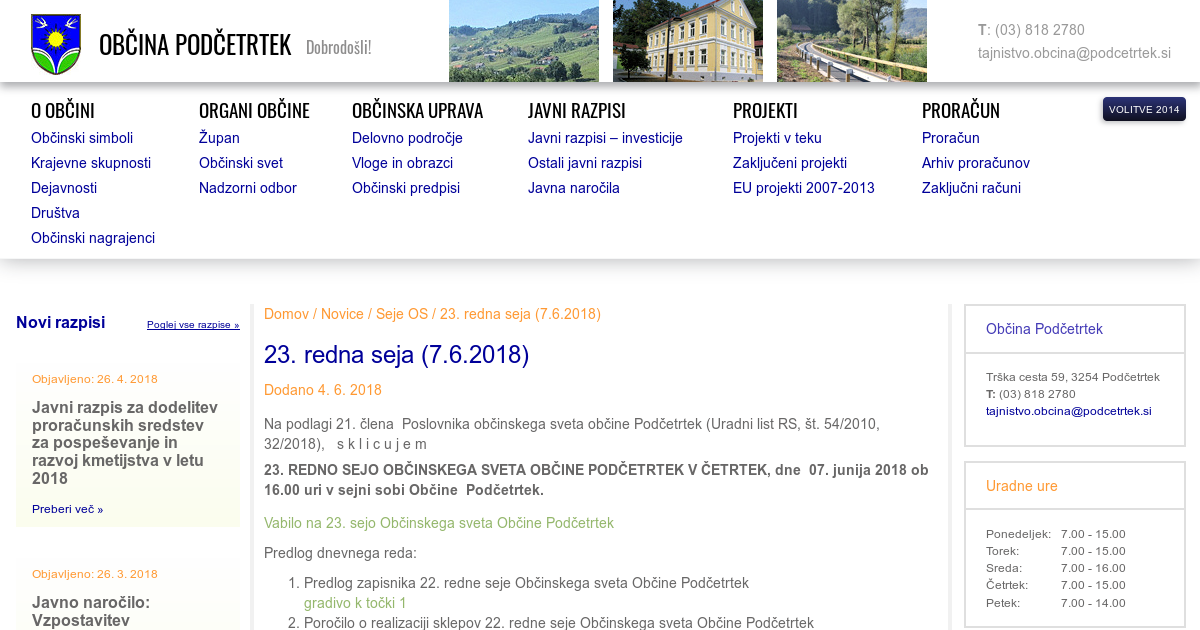Open the Občinski simboli menu link
Image resolution: width=1200 pixels, height=630 pixels.
[x=82, y=138]
